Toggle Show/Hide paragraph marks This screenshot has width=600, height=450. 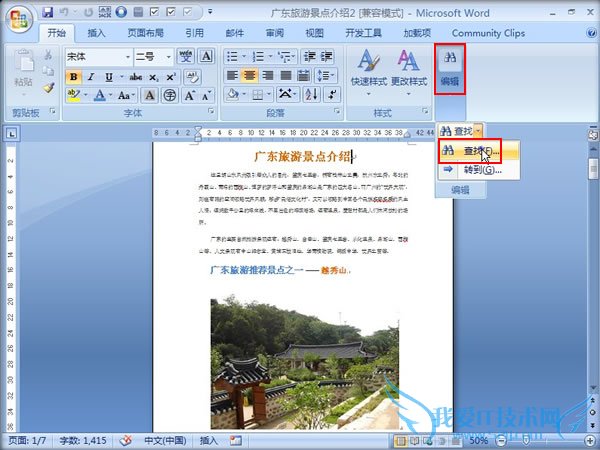pos(332,94)
